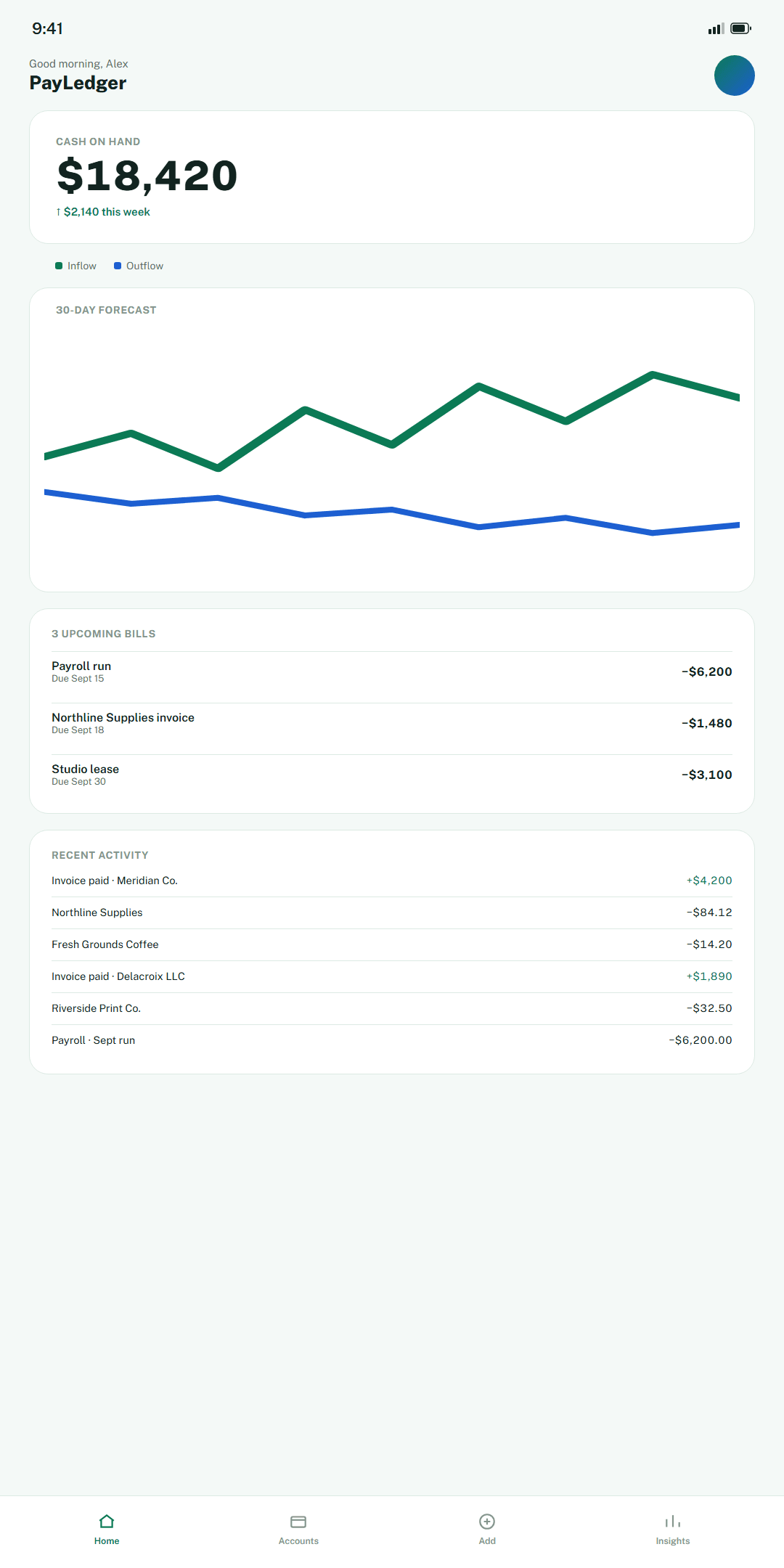Tap the Good morning, Alex greeting

click(x=78, y=64)
